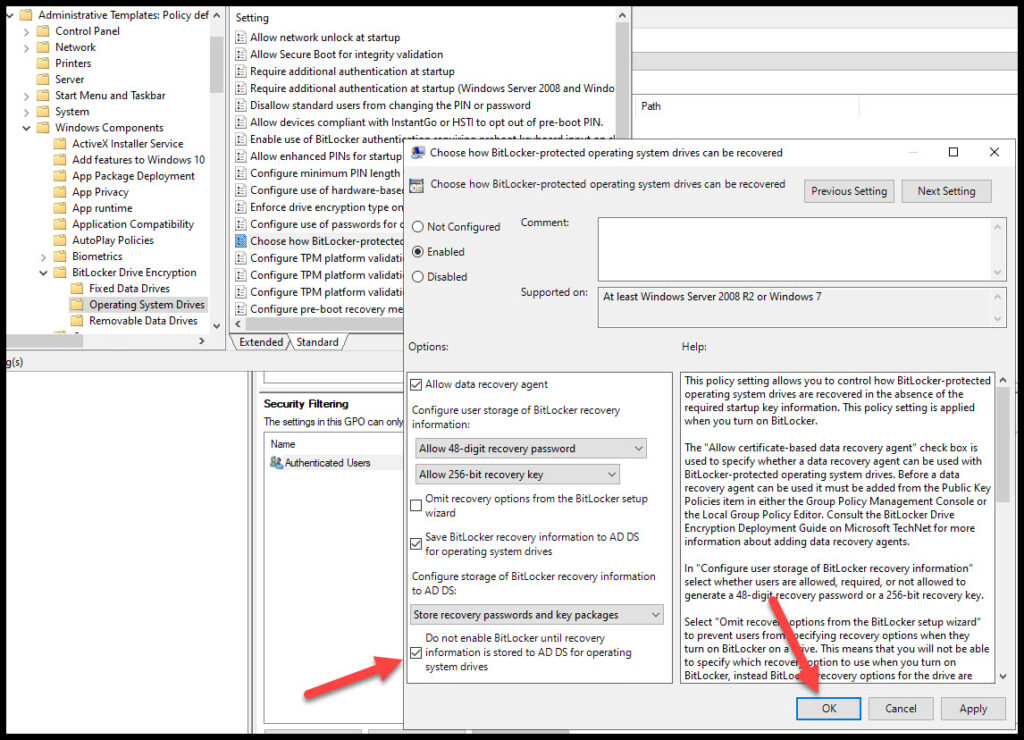Select the Add features to Windows 10 node
The width and height of the screenshot is (1024, 740).
click(x=138, y=160)
